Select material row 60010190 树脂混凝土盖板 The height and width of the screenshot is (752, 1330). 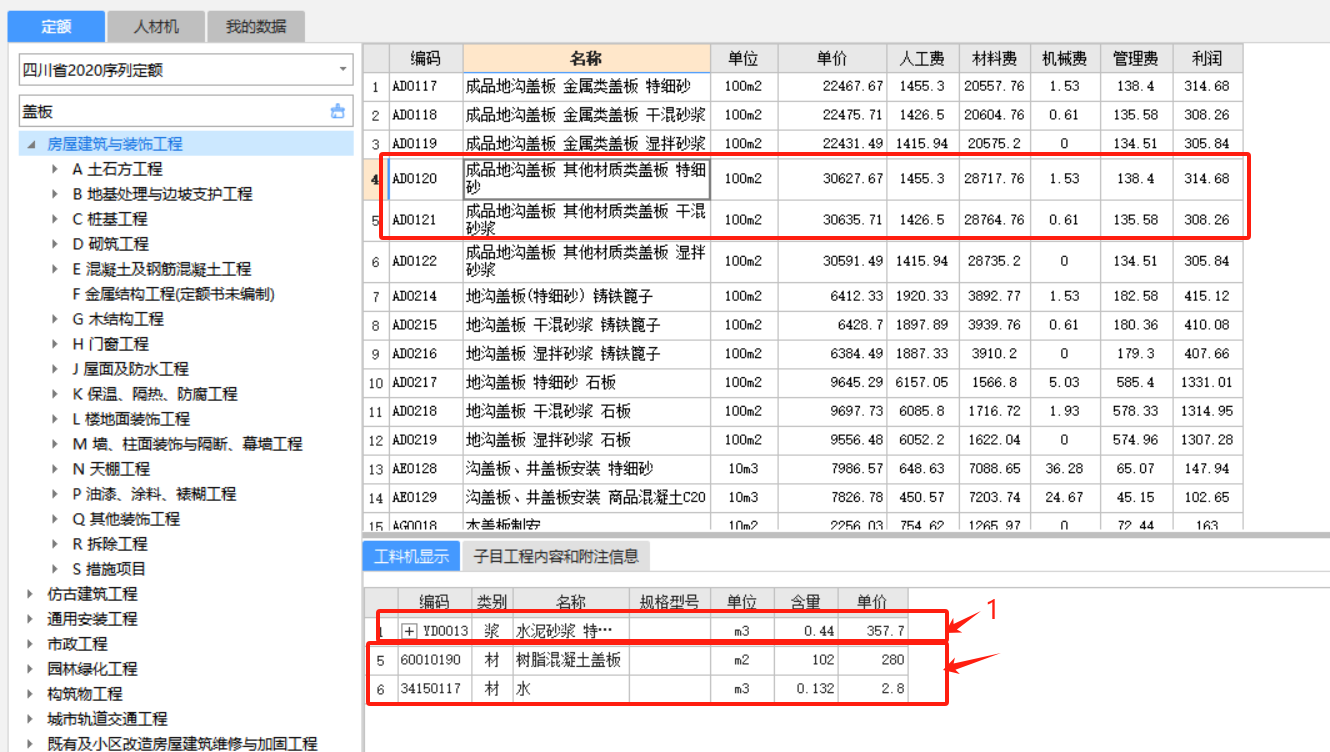(x=636, y=660)
